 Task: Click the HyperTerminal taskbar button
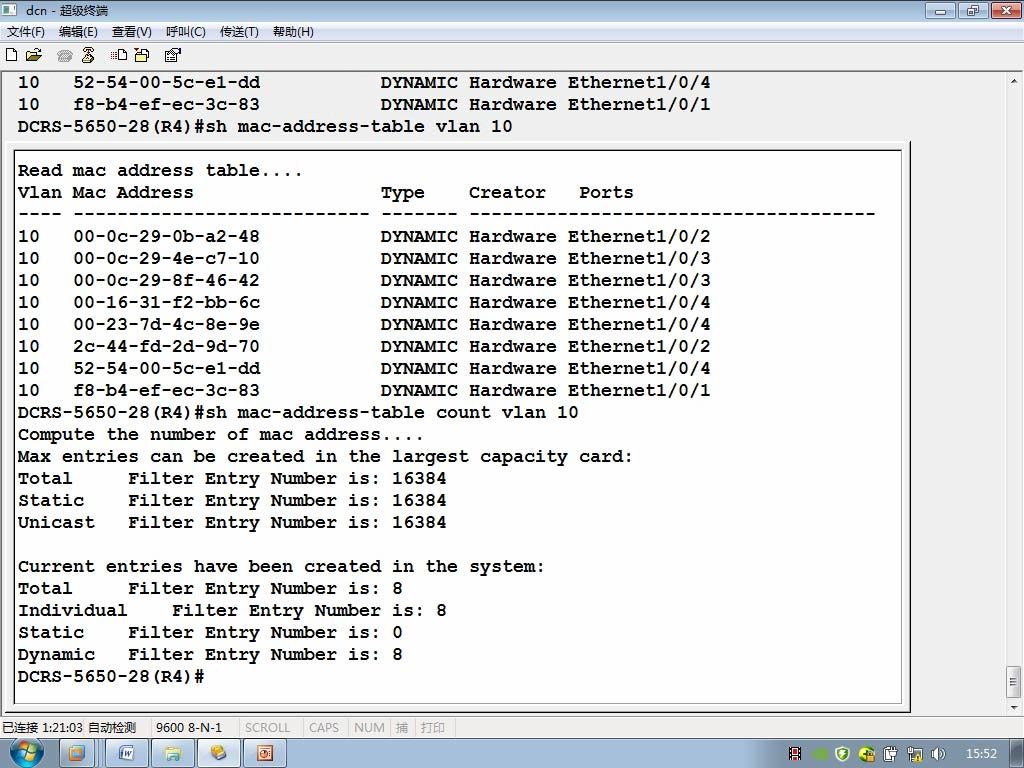218,754
